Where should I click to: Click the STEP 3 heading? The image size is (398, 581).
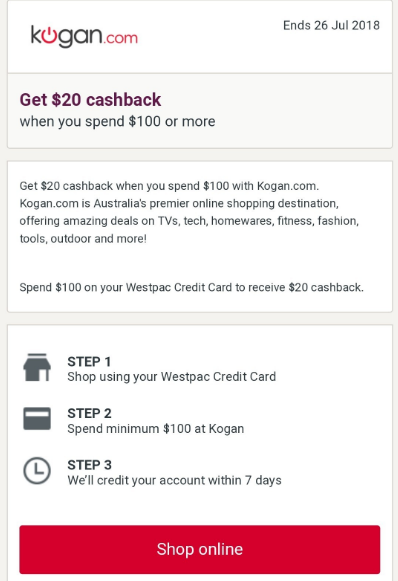(x=89, y=465)
